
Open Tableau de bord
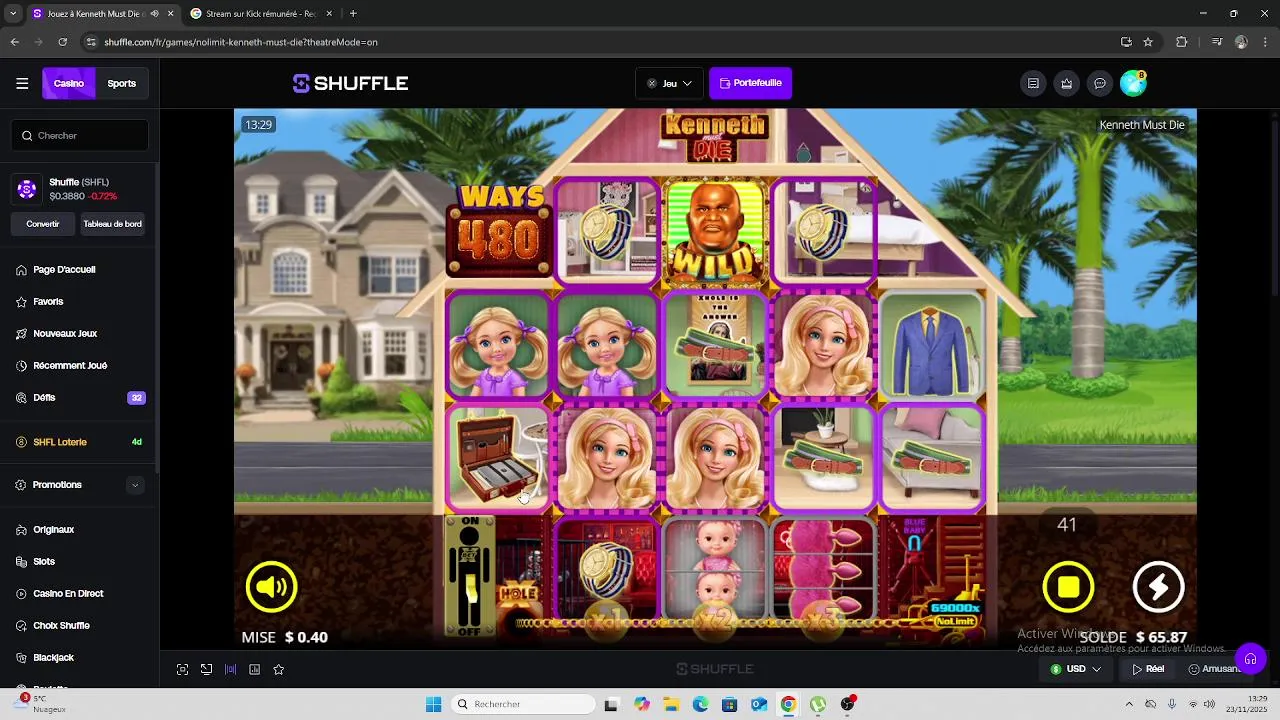(112, 224)
